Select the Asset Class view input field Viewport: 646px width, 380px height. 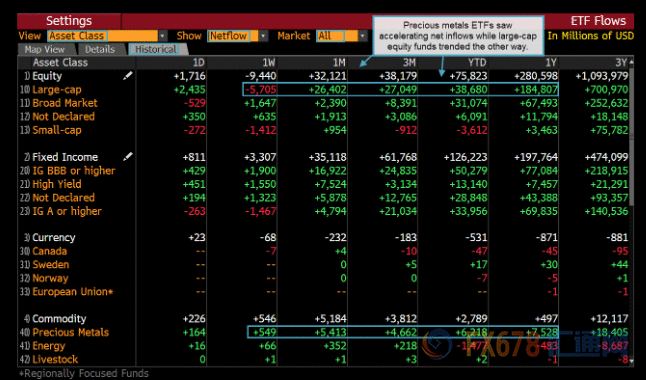click(102, 36)
